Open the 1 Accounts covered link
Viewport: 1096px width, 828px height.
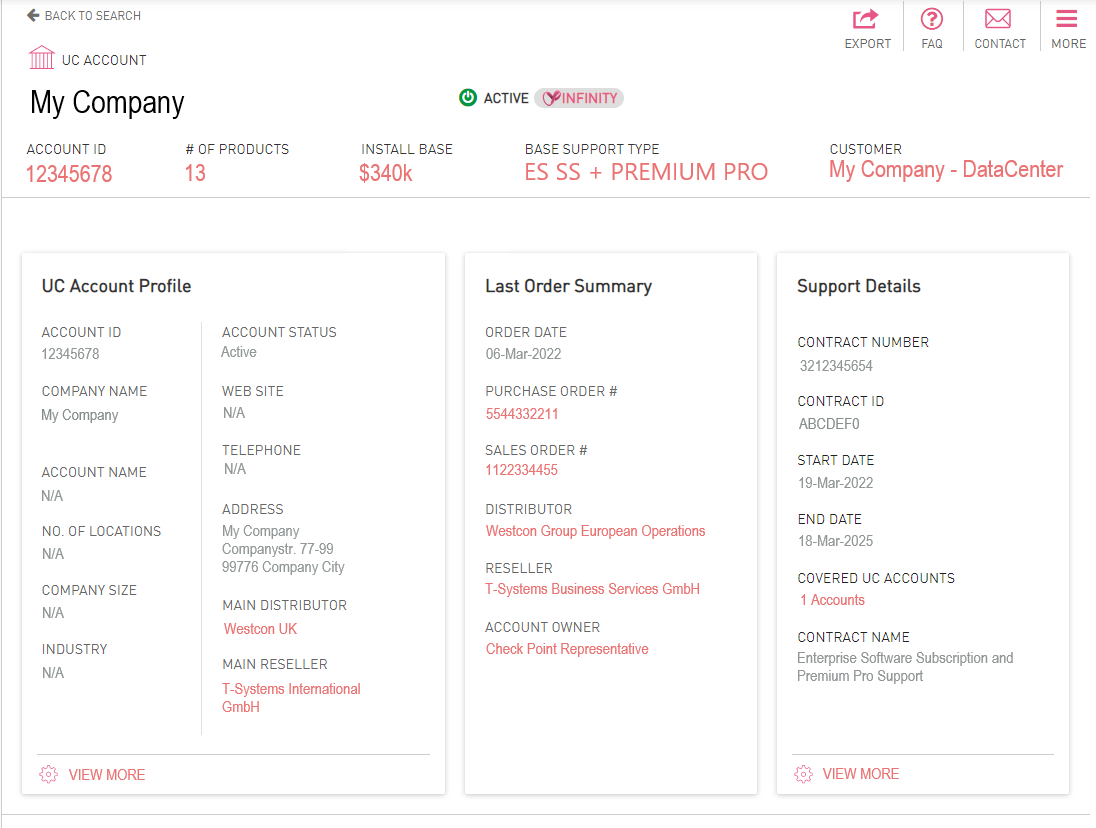point(832,600)
